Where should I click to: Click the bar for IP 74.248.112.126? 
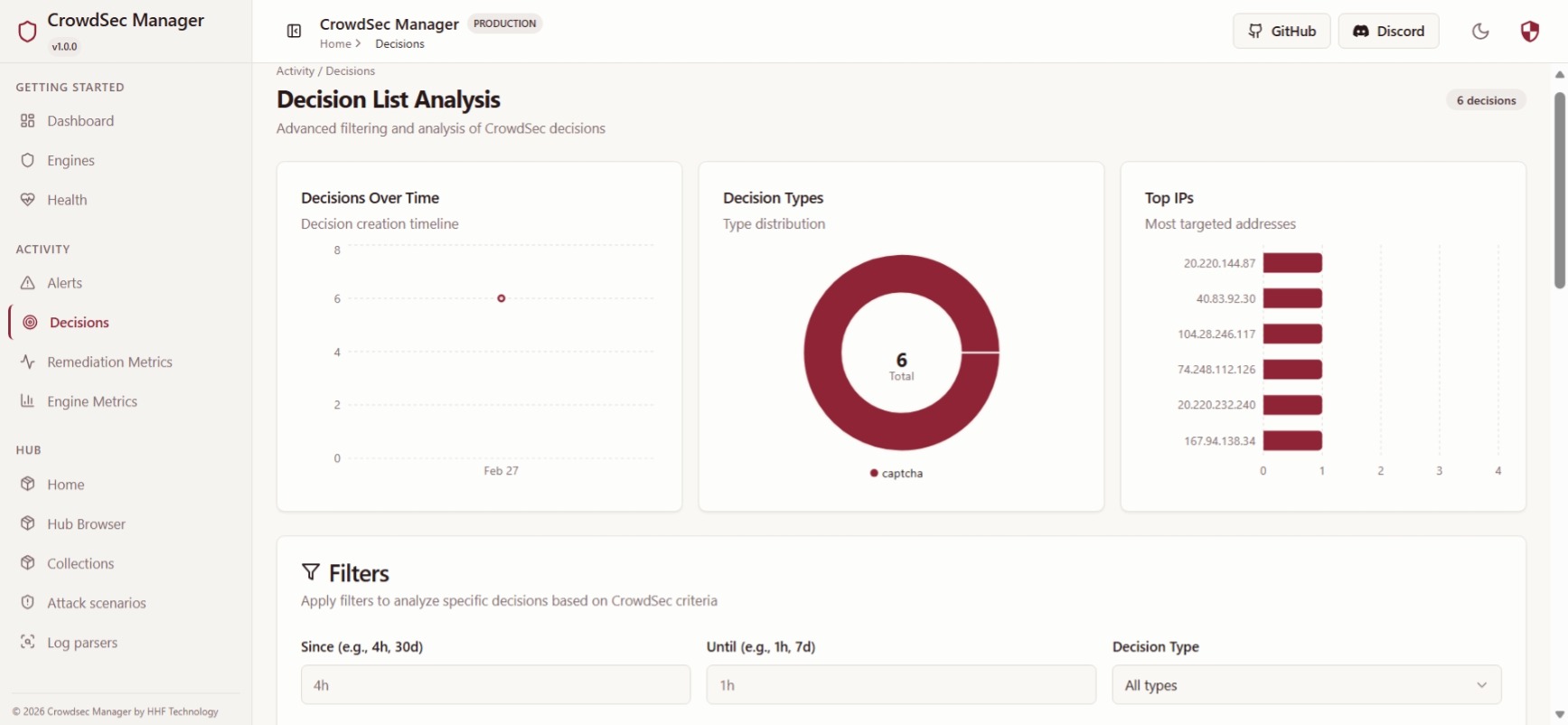(x=1292, y=369)
